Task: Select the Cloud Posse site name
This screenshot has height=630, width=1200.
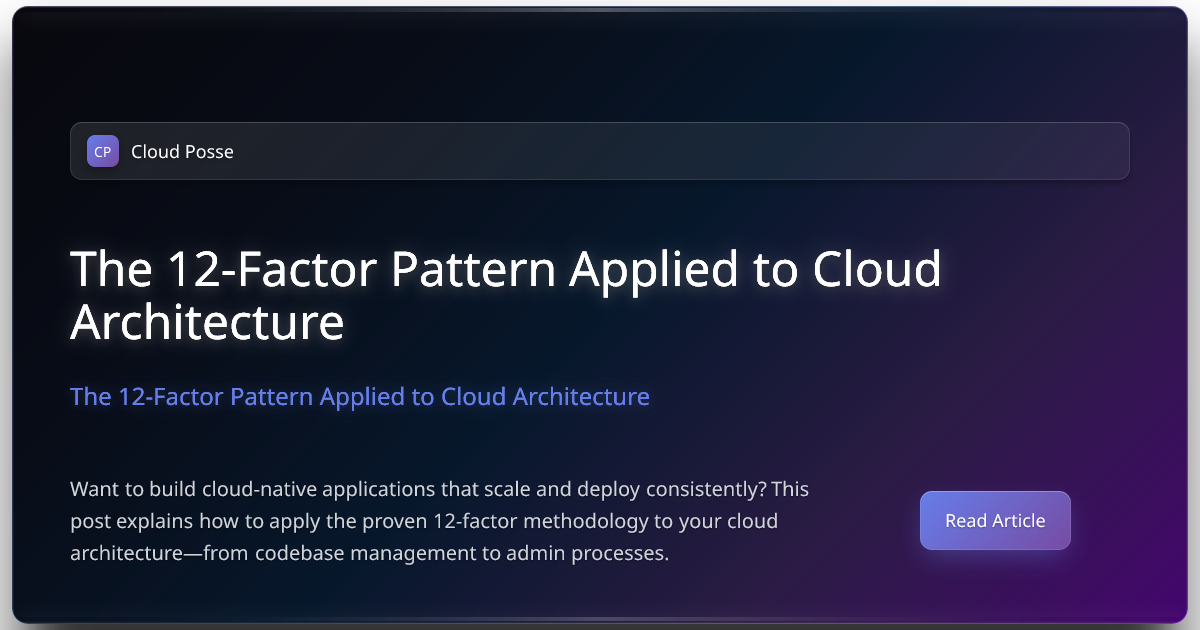Action: click(x=182, y=152)
